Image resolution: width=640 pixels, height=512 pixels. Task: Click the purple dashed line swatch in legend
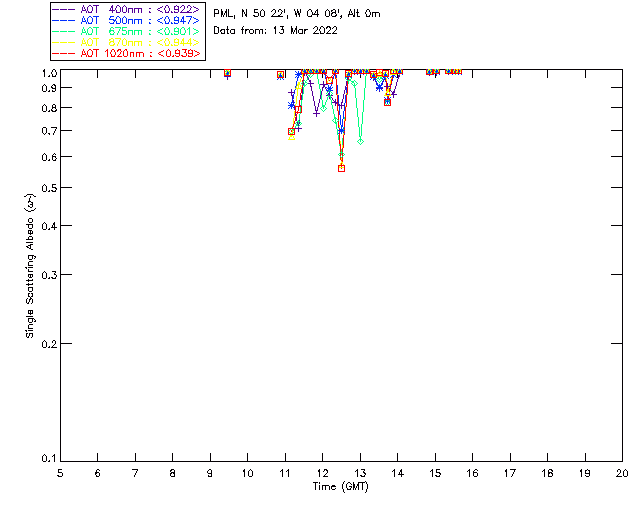(x=64, y=9)
